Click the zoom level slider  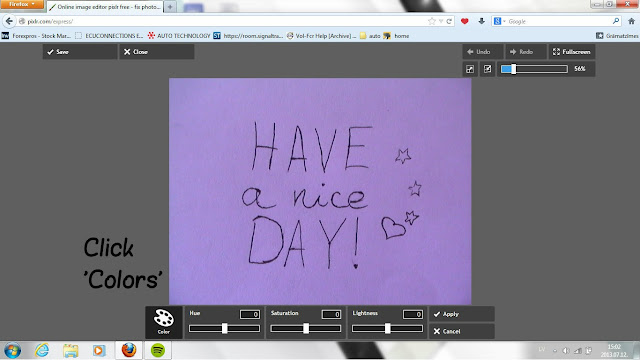[534, 69]
